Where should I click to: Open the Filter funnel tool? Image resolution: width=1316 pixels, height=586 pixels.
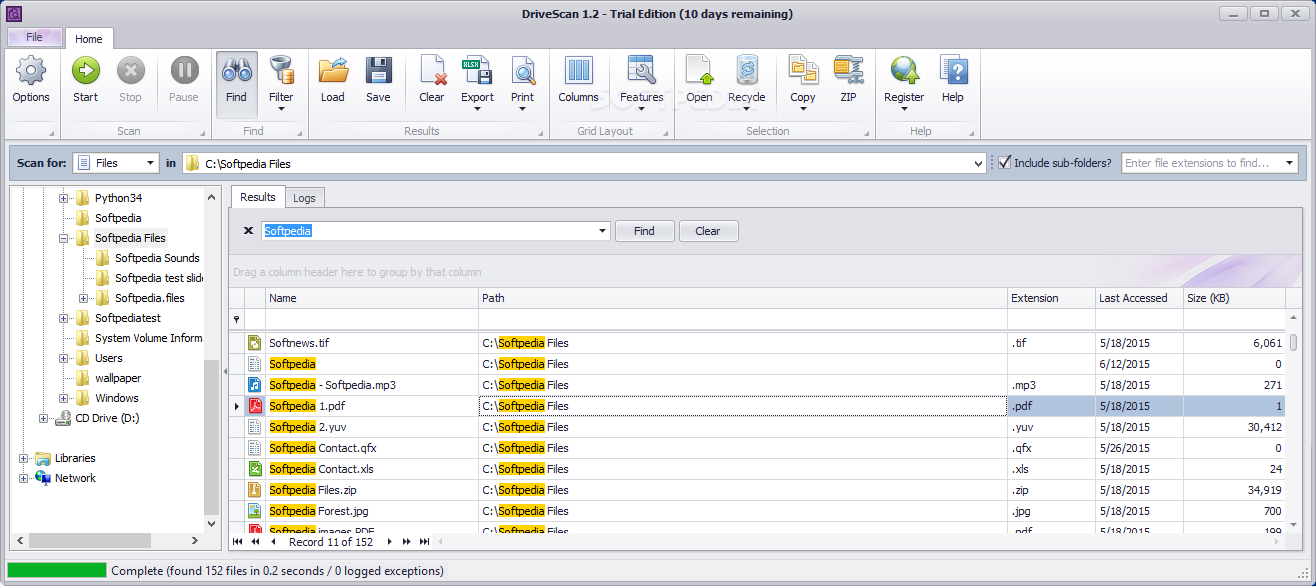[x=281, y=71]
